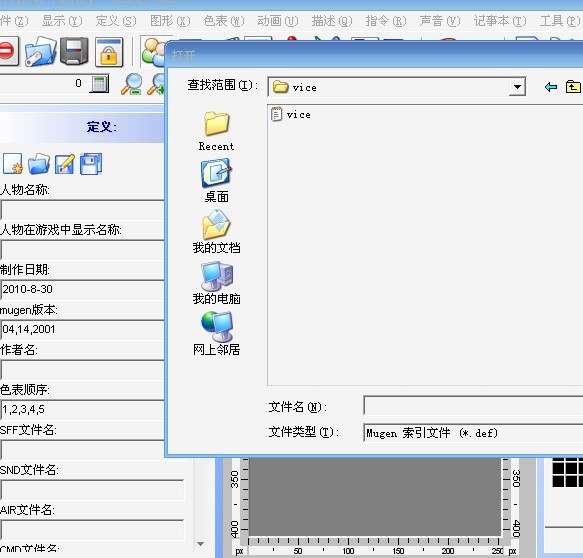This screenshot has height=558, width=583.
Task: Open the 声音 menu
Action: tap(439, 21)
